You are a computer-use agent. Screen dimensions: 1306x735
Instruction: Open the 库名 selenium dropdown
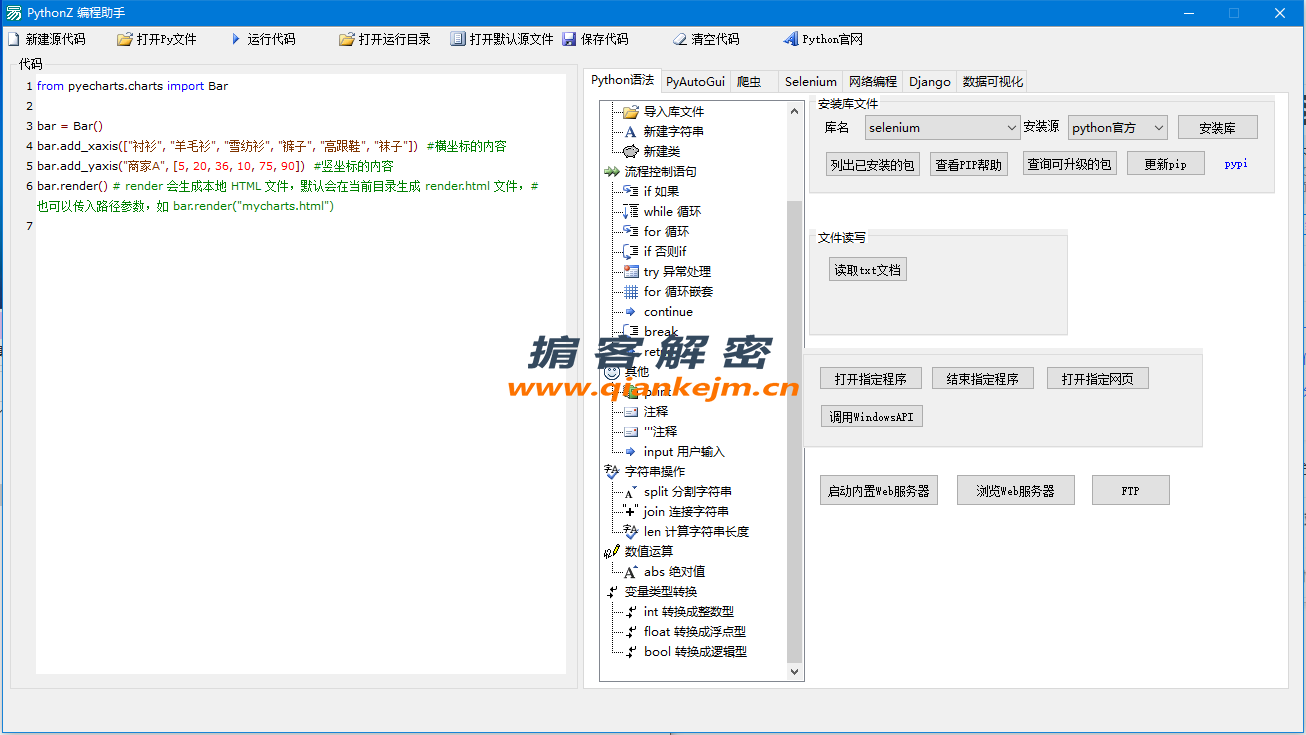click(x=943, y=128)
